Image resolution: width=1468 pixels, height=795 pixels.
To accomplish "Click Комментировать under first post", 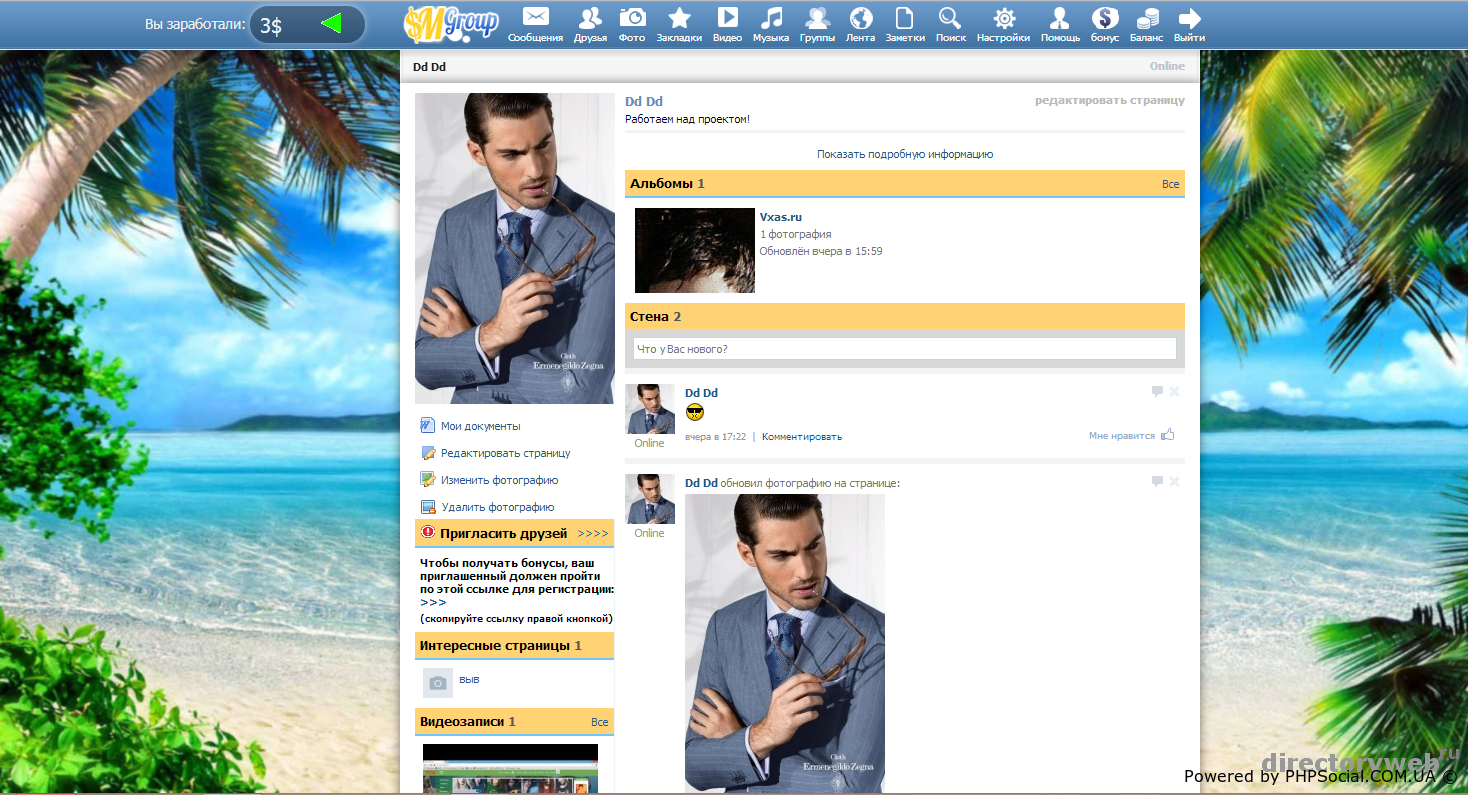I will pos(801,436).
